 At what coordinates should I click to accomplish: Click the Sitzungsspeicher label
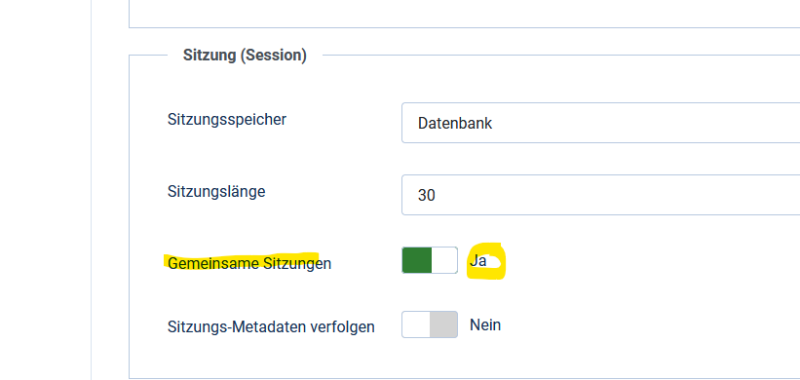(227, 120)
